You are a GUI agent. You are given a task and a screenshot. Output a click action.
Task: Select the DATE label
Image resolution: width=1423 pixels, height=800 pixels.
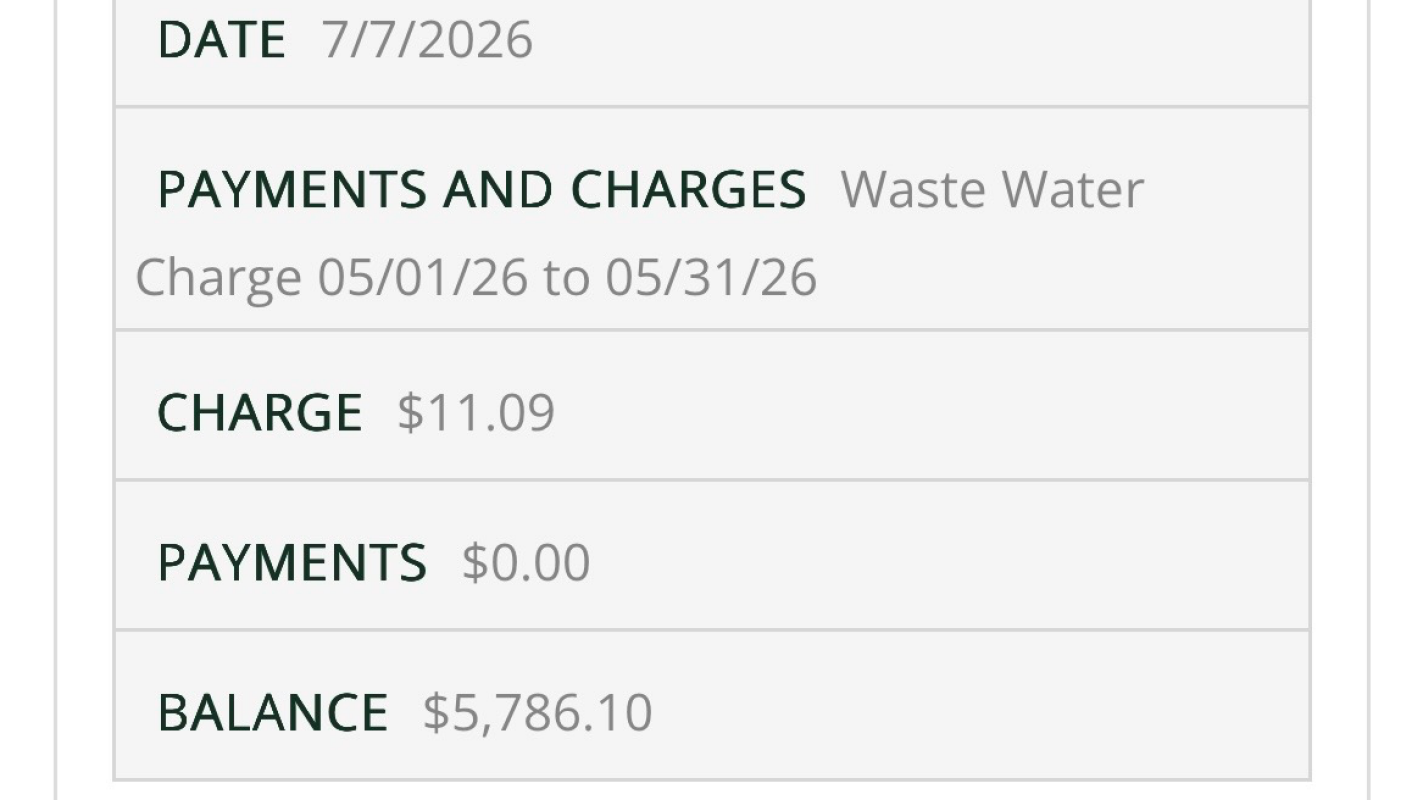221,40
